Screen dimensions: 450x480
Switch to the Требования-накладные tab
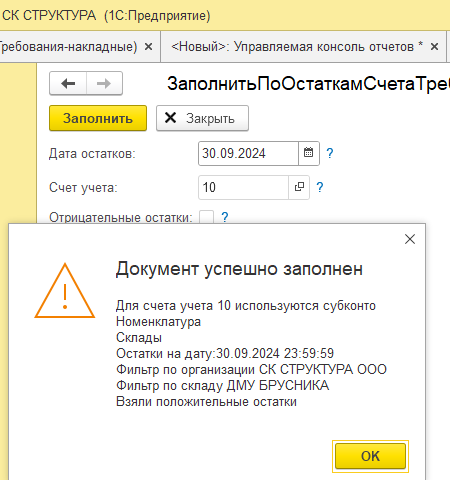tap(68, 47)
